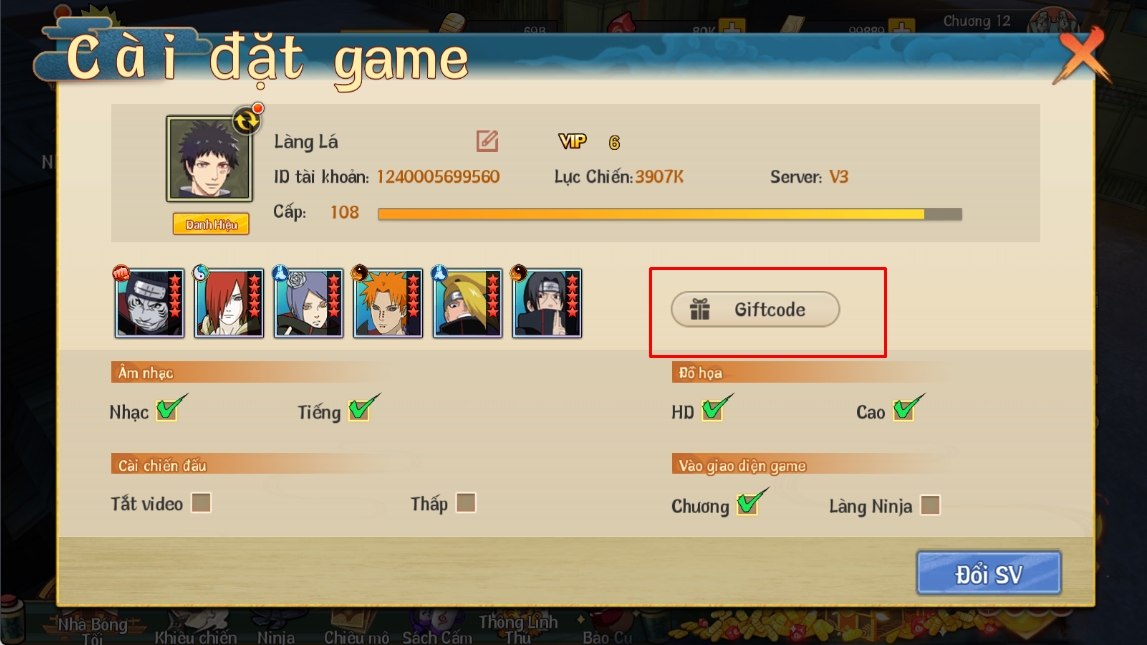Close the game settings dialog

tap(1083, 55)
